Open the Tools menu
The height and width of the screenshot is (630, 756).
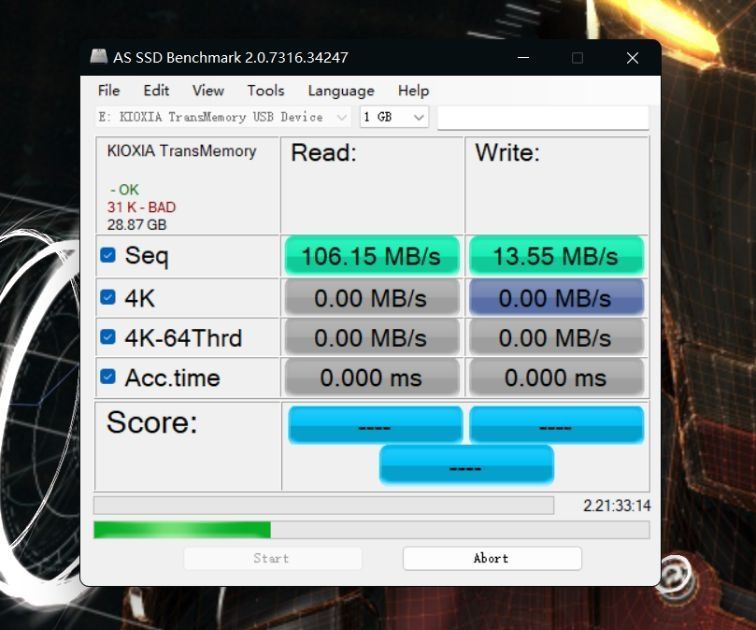[x=265, y=90]
